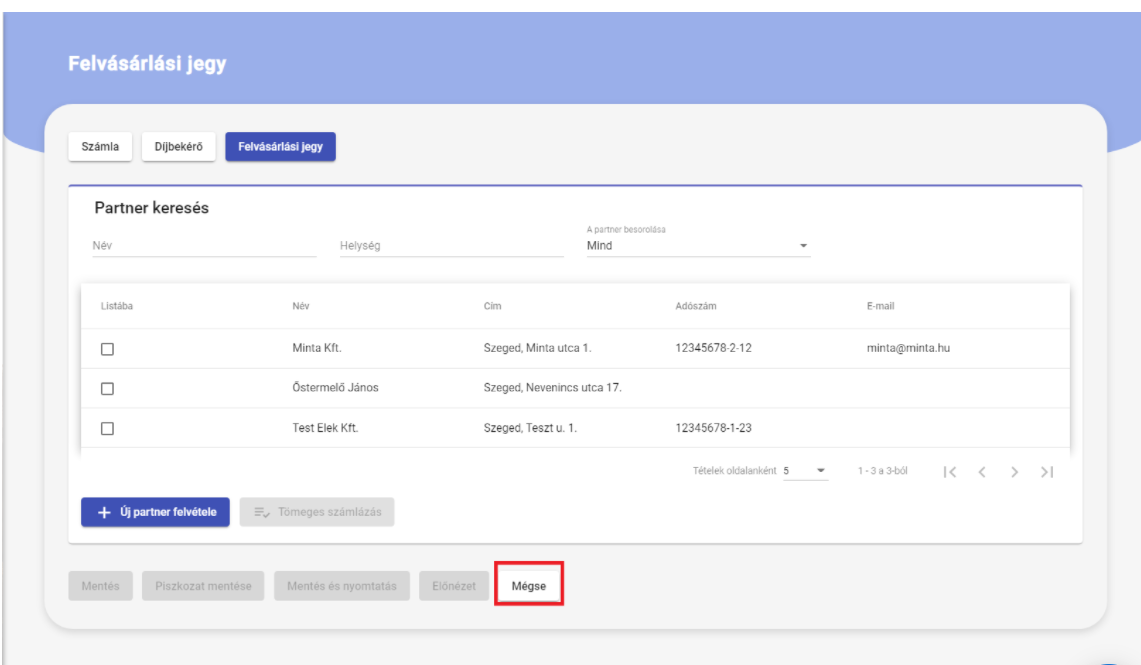Viewport: 1141px width, 665px height.
Task: Click the Cím column header
Action: (493, 306)
